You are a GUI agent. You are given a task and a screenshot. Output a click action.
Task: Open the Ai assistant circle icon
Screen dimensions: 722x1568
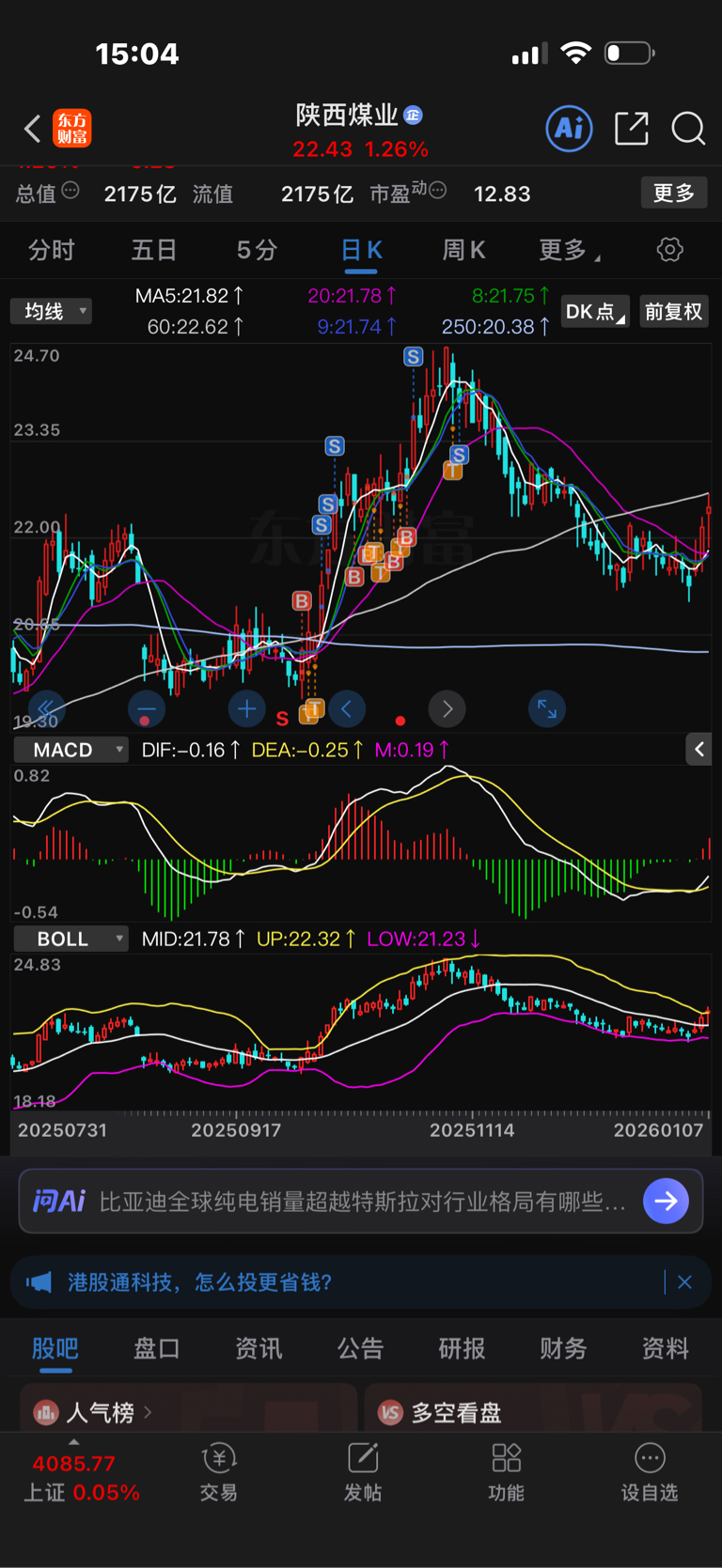click(x=569, y=128)
